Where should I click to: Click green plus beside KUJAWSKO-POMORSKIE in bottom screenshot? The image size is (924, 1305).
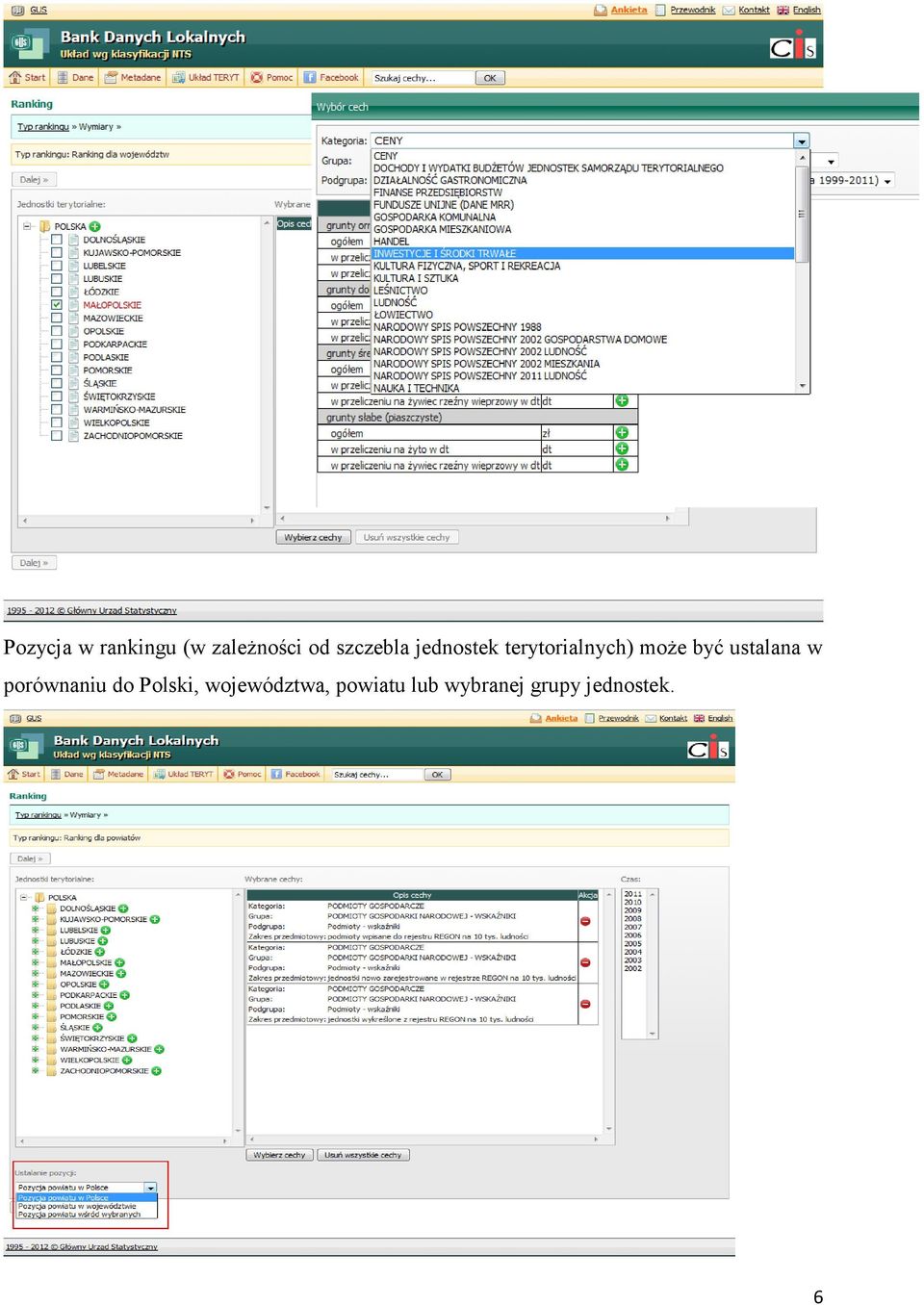(x=155, y=919)
